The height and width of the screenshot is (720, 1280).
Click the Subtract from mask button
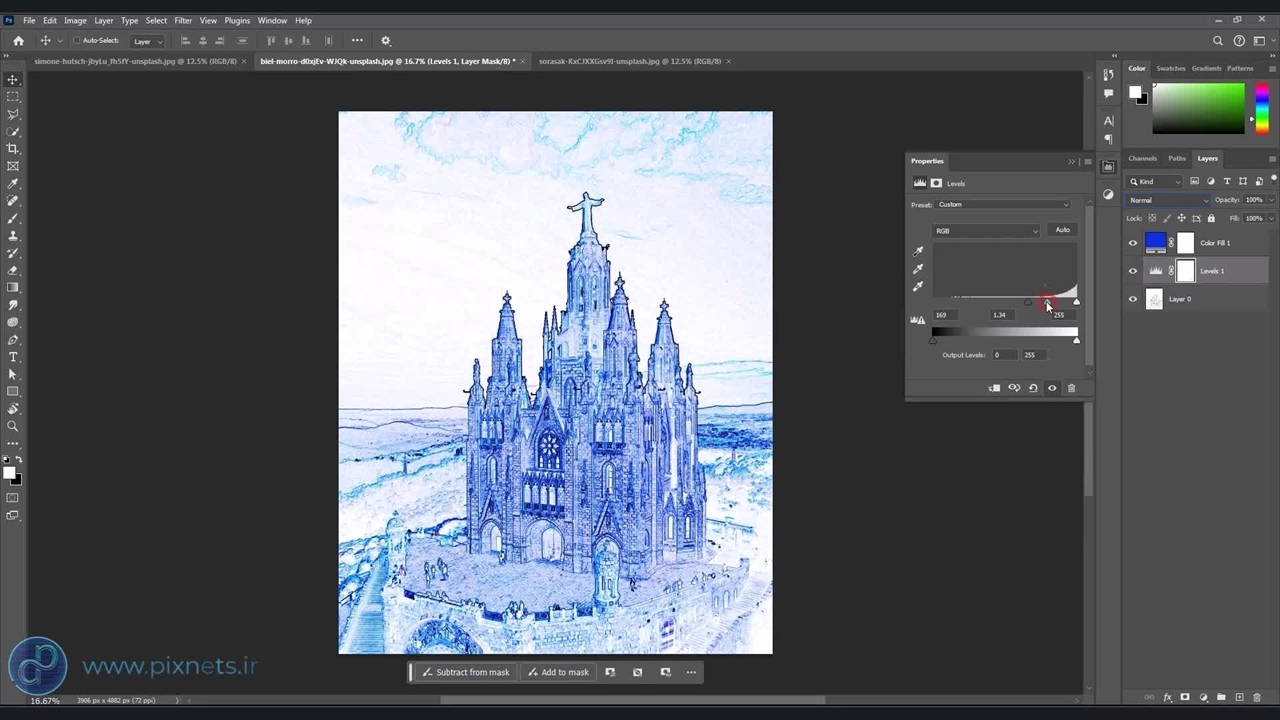pyautogui.click(x=466, y=672)
